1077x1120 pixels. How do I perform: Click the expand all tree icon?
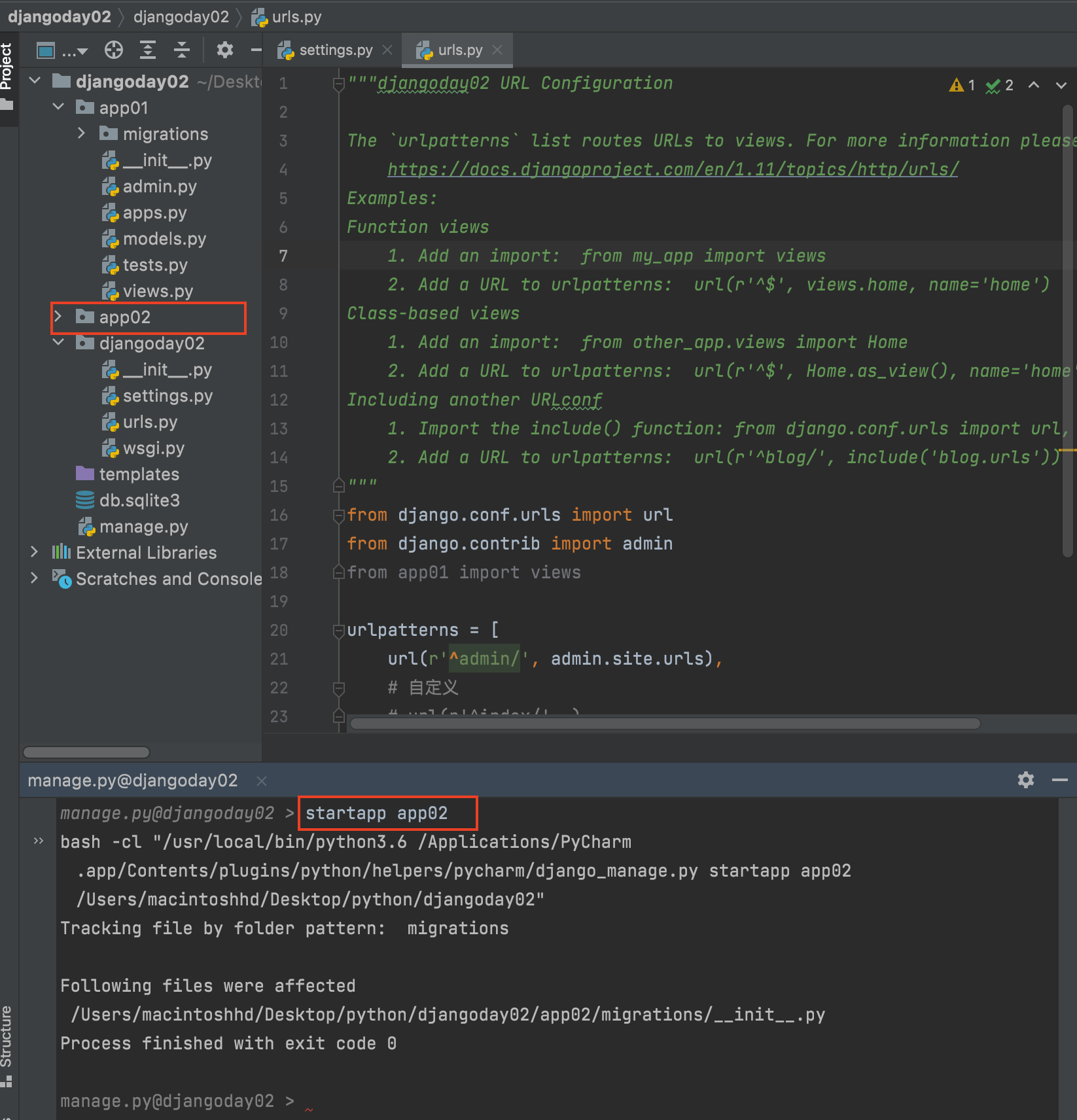click(148, 50)
